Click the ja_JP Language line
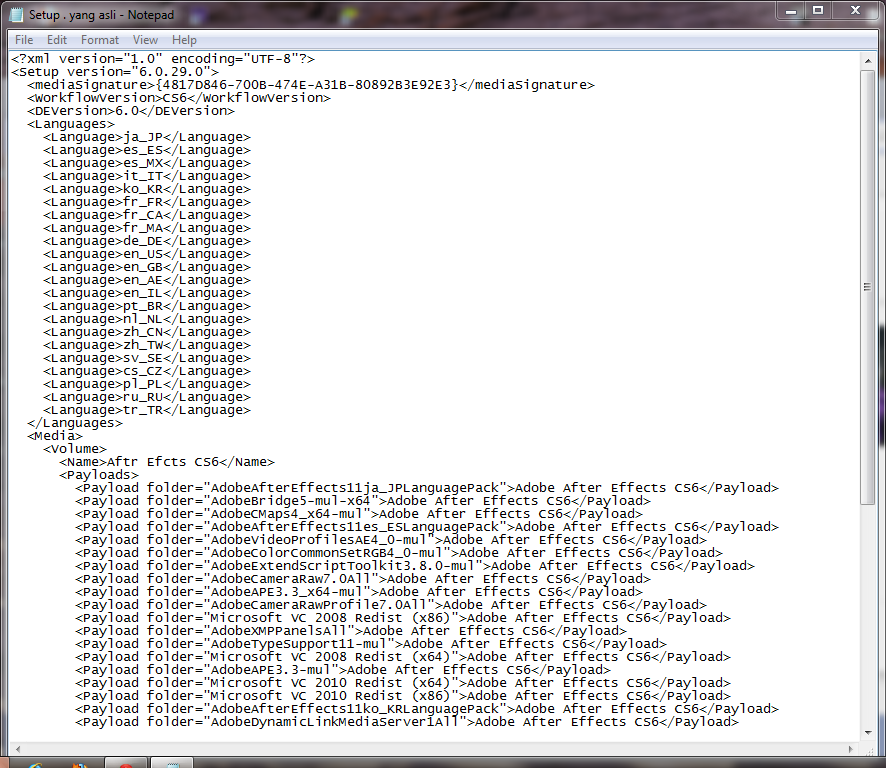 [x=147, y=137]
